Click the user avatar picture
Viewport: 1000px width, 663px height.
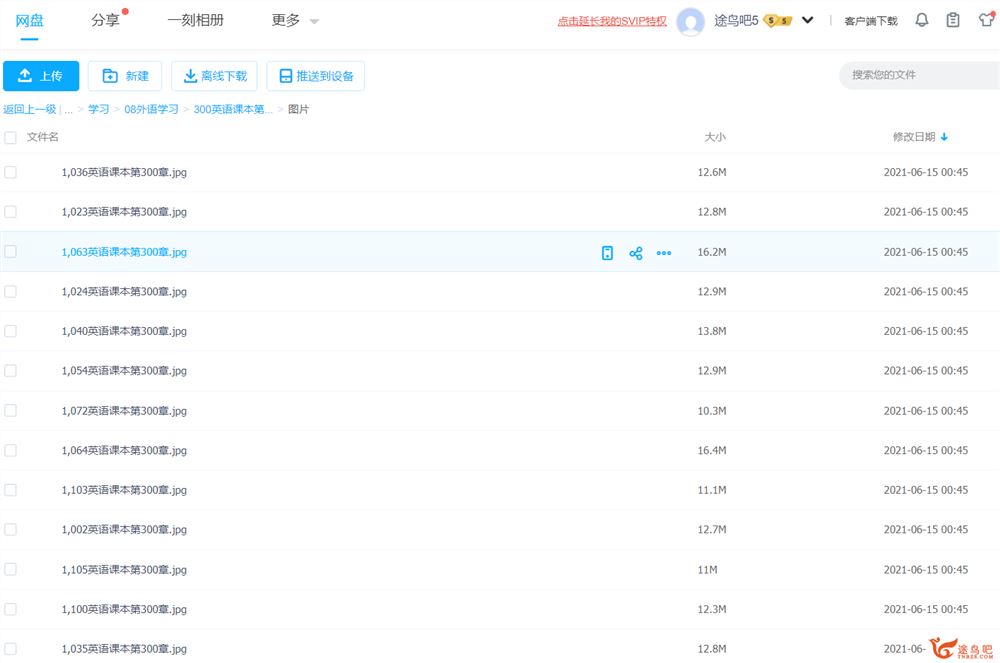(691, 21)
